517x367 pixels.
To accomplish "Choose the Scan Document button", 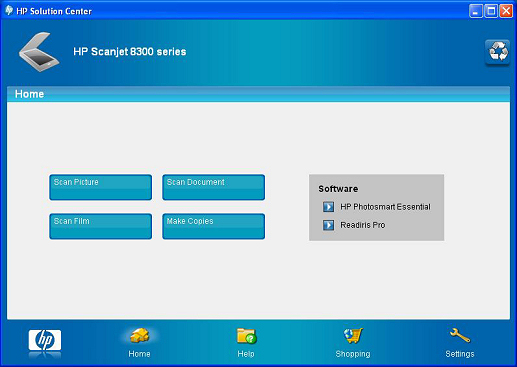I will click(x=214, y=187).
